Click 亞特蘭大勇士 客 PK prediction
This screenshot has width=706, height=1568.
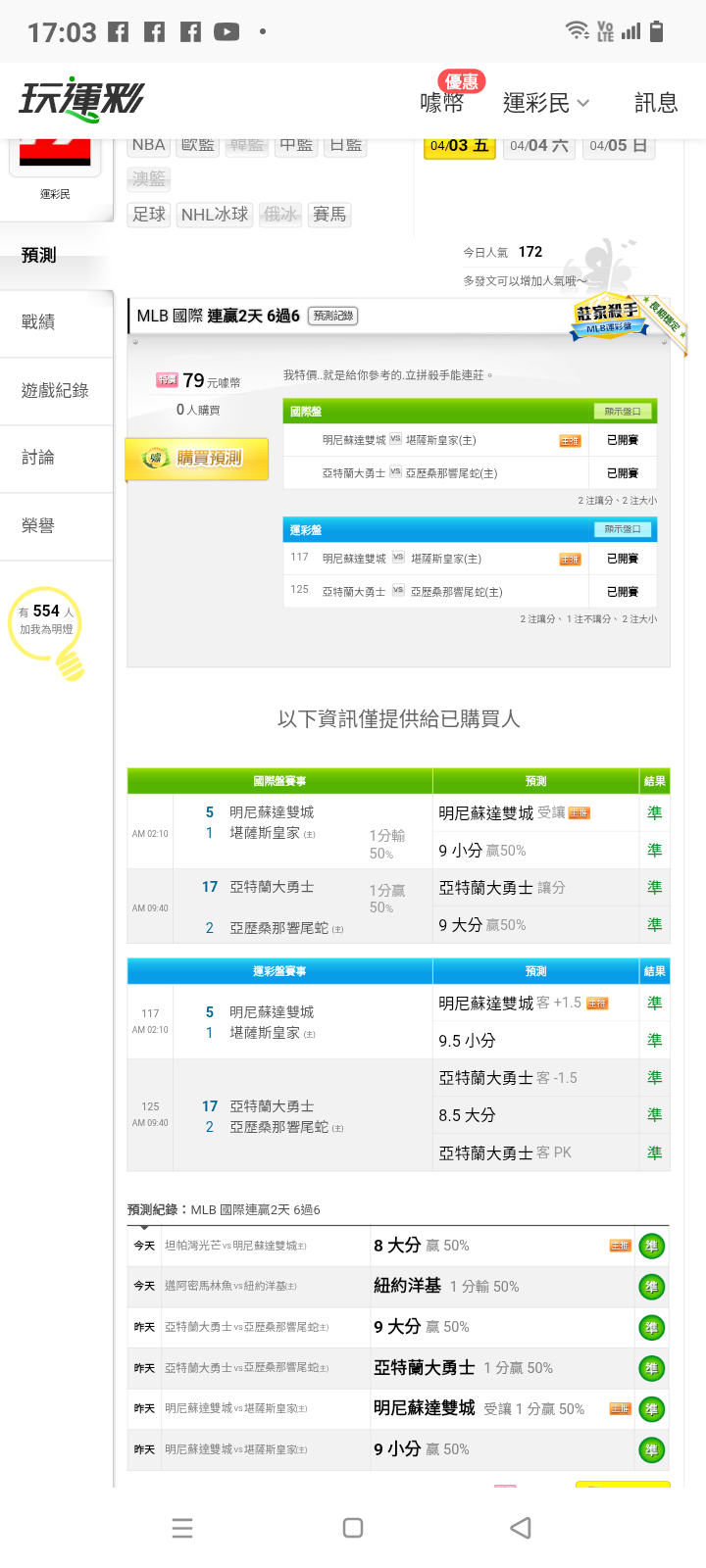pyautogui.click(x=505, y=1153)
